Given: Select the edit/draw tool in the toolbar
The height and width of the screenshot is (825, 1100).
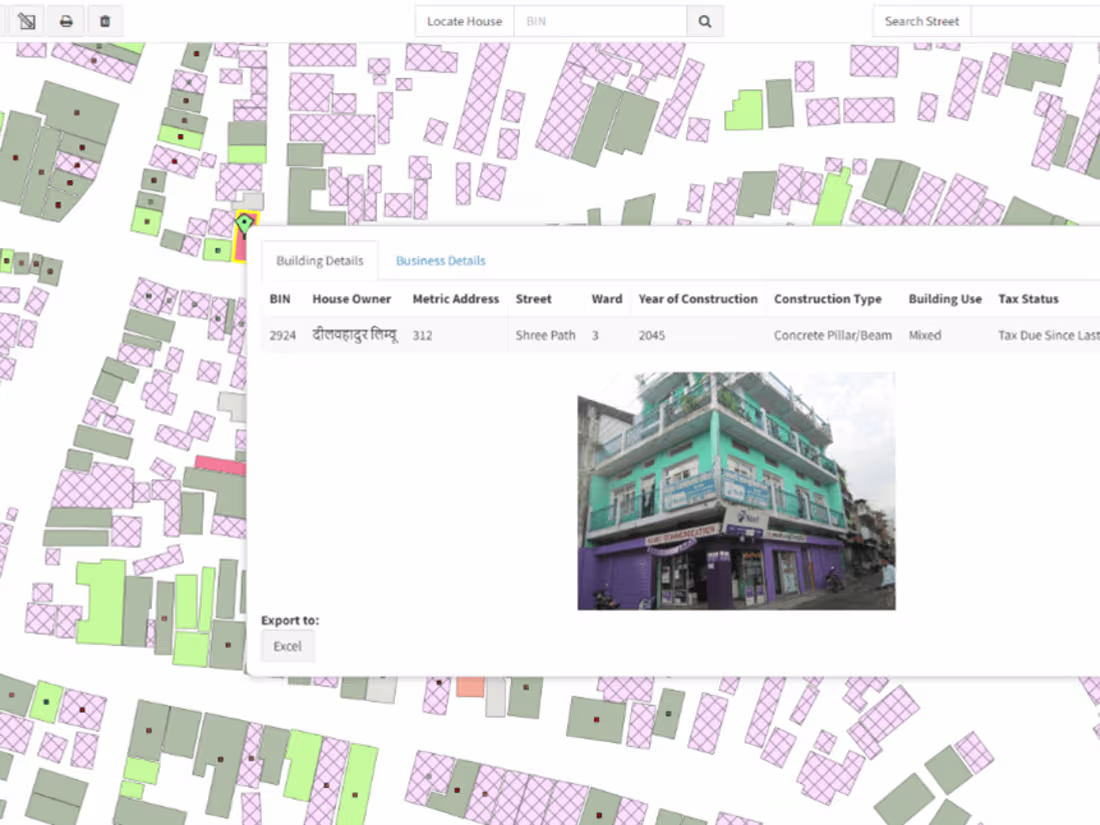Looking at the screenshot, I should (25, 20).
